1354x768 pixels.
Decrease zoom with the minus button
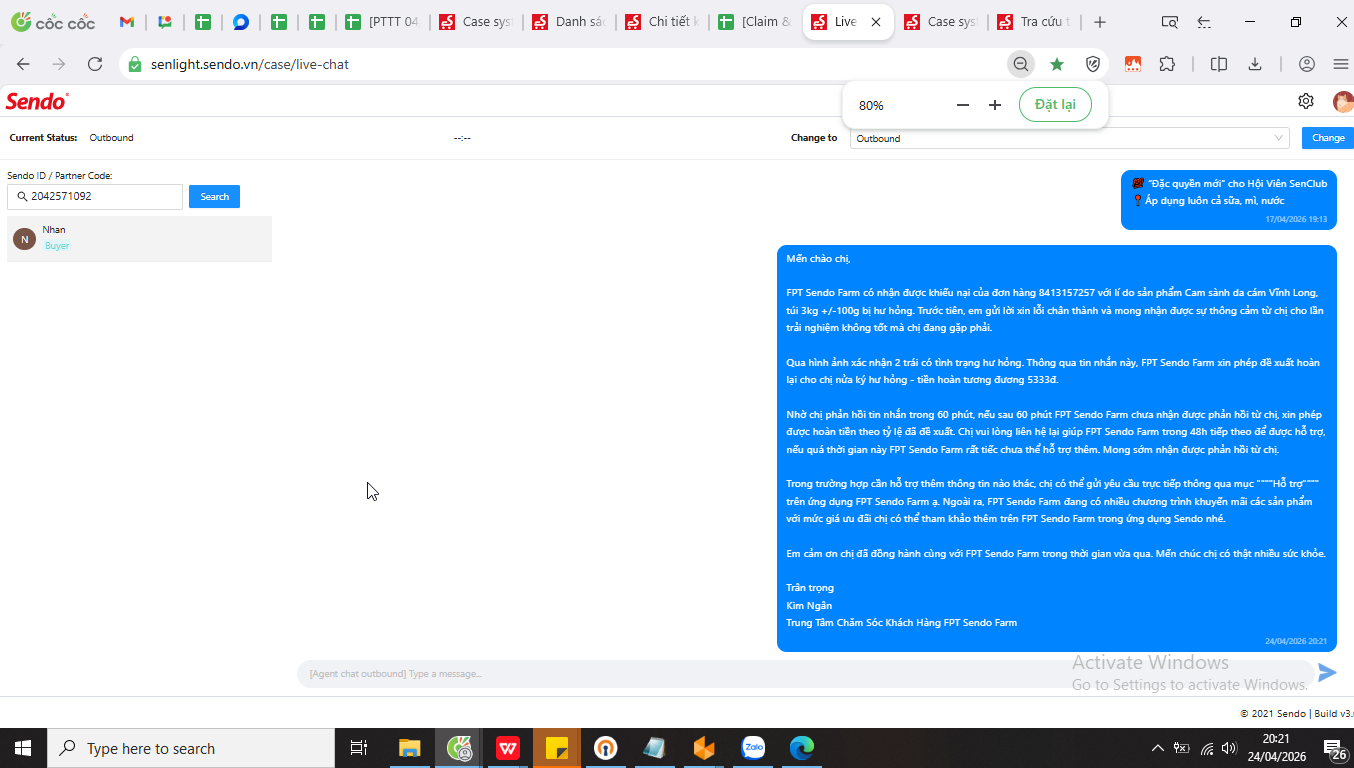pyautogui.click(x=963, y=105)
